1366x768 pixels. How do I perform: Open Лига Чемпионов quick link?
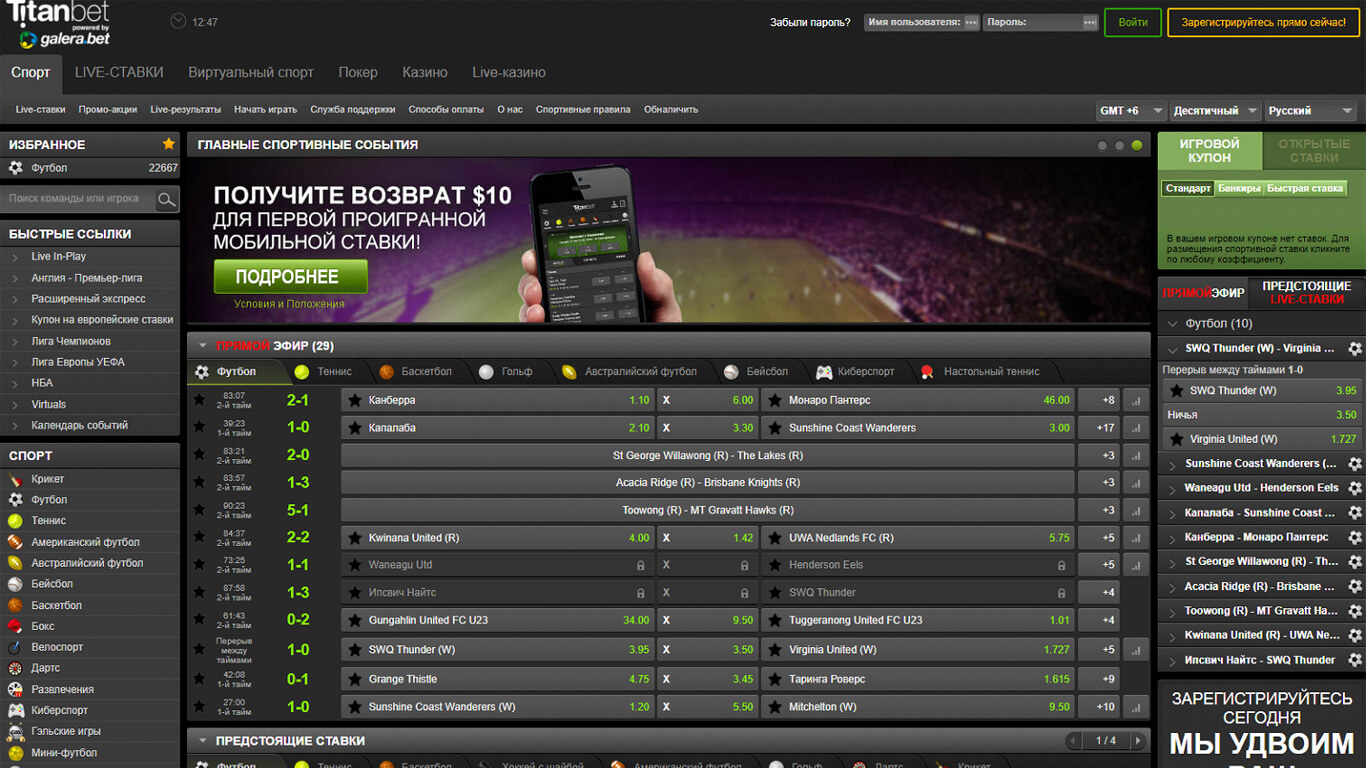pyautogui.click(x=71, y=341)
